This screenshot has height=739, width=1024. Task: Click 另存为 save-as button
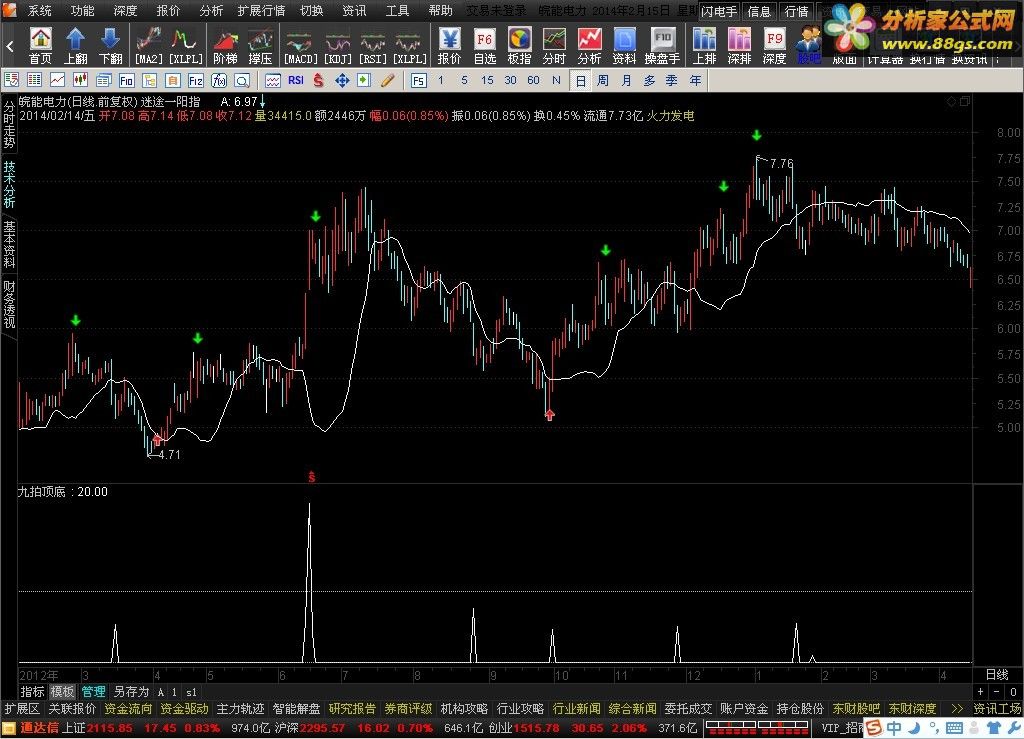(x=131, y=692)
